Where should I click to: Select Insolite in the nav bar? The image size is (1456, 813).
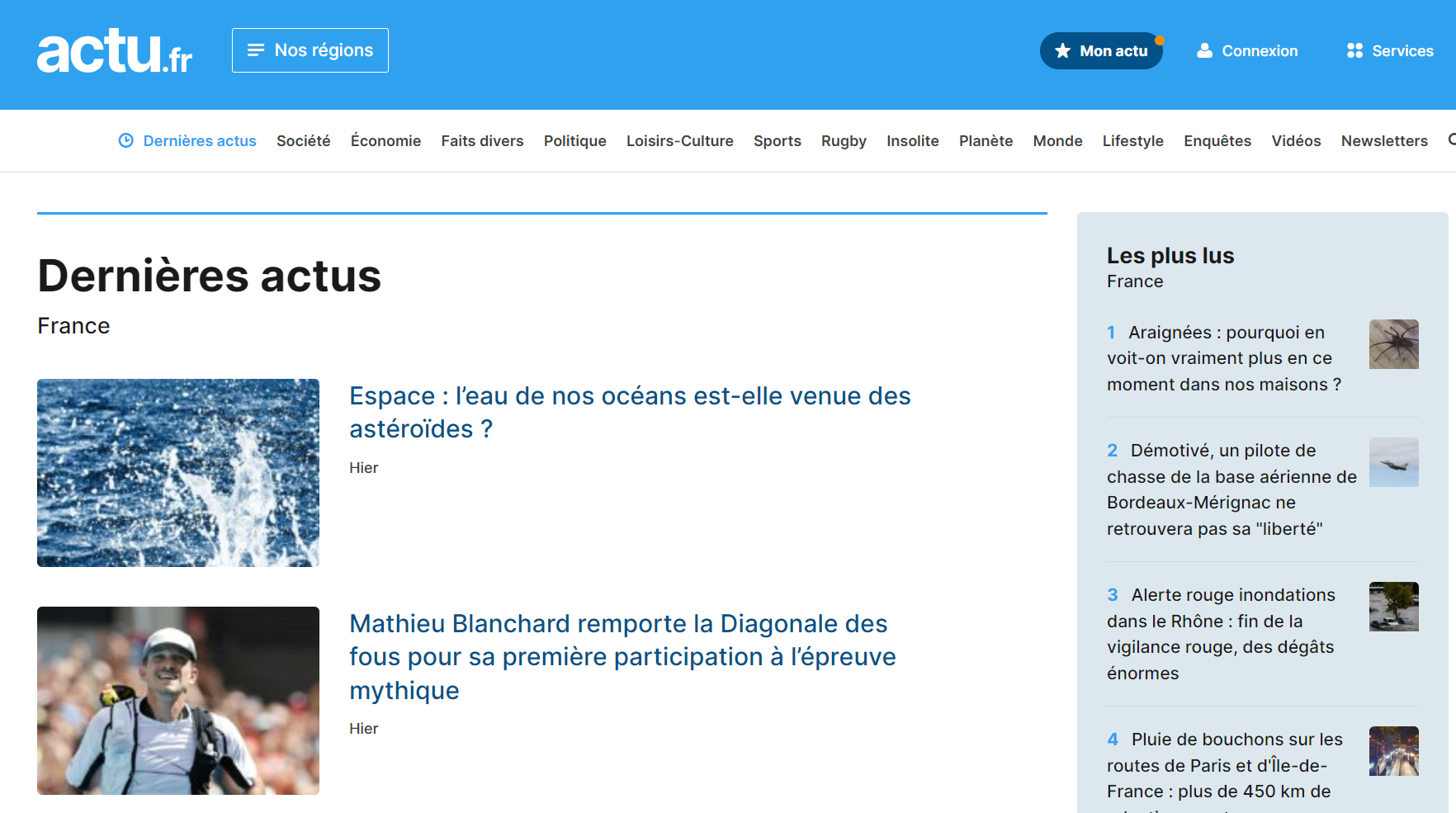(x=913, y=141)
